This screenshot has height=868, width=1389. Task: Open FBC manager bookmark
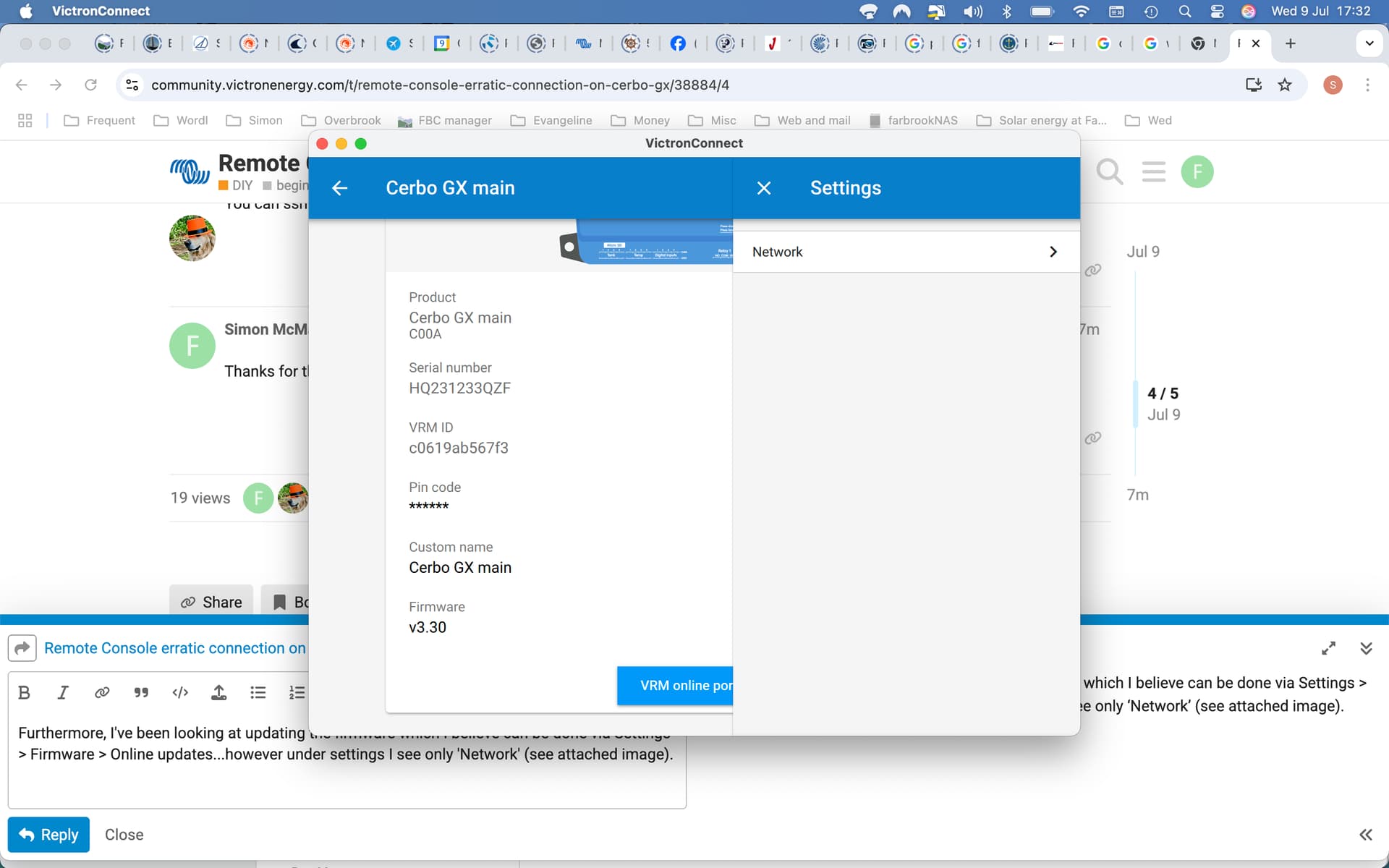click(x=445, y=120)
